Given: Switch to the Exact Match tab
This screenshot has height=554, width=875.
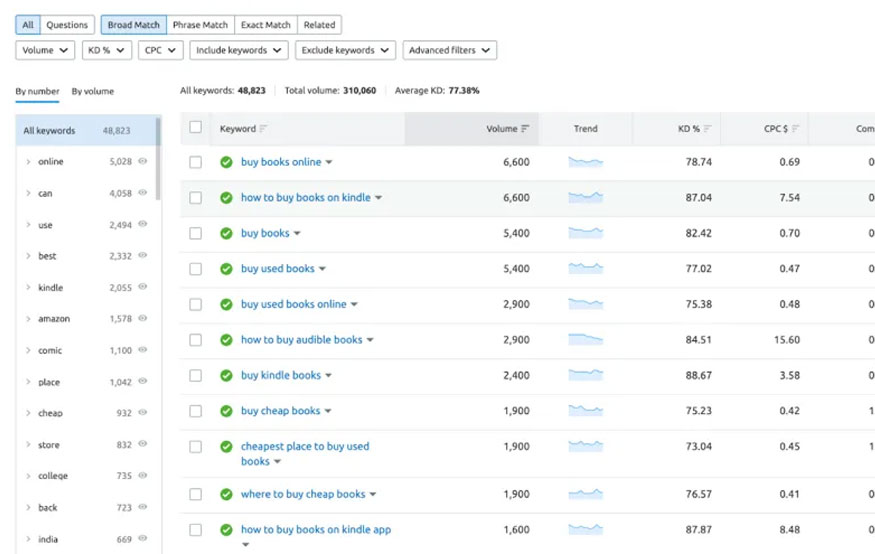Looking at the screenshot, I should pyautogui.click(x=266, y=25).
